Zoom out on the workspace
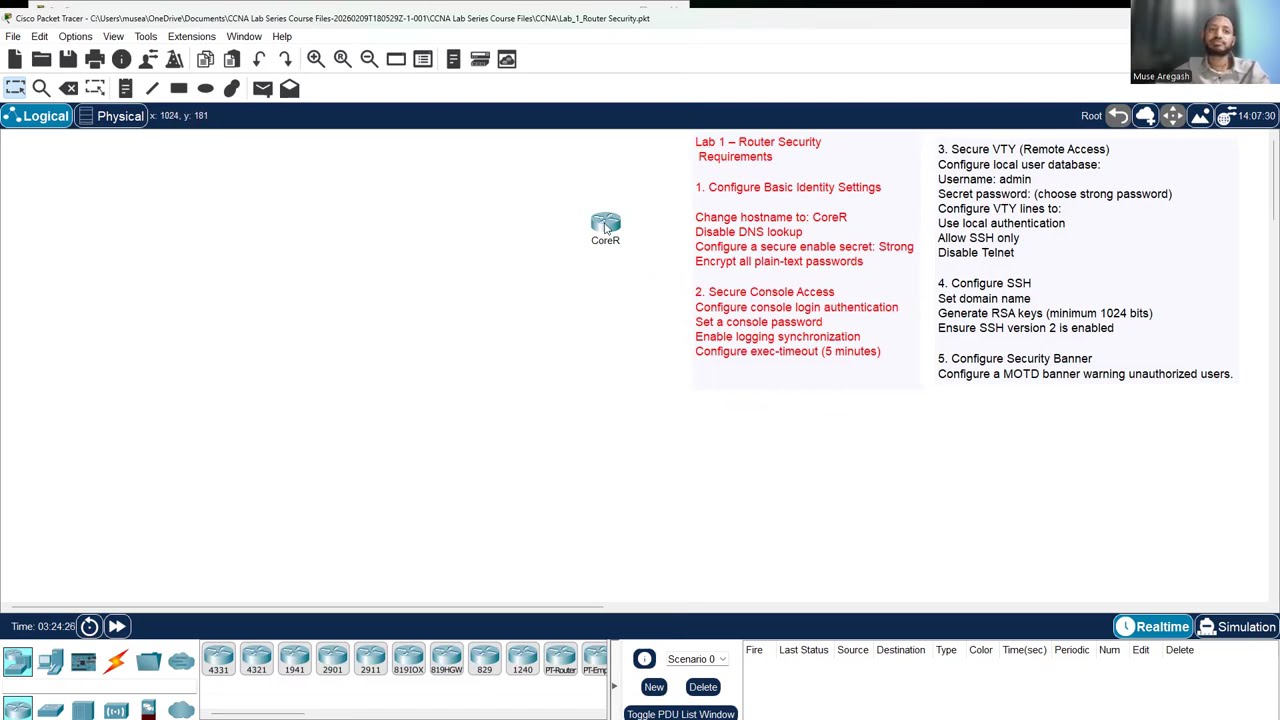 369,59
